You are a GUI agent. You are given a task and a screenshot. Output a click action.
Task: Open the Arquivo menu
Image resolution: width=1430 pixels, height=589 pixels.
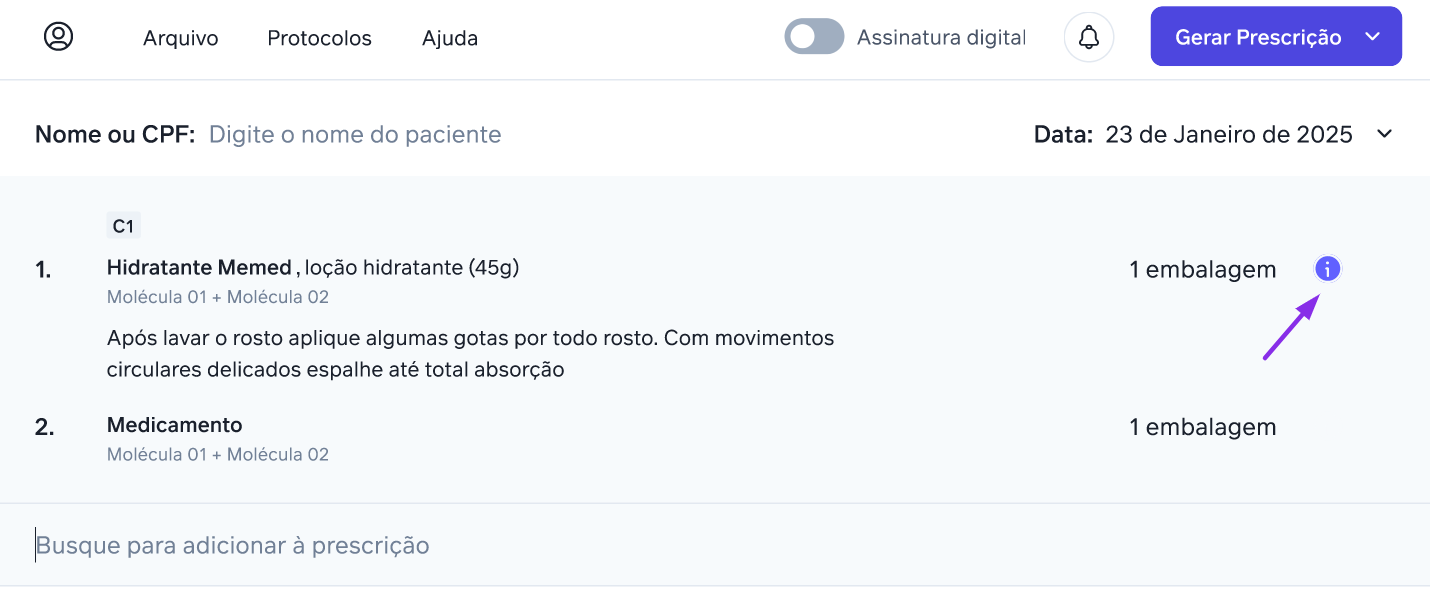click(181, 38)
